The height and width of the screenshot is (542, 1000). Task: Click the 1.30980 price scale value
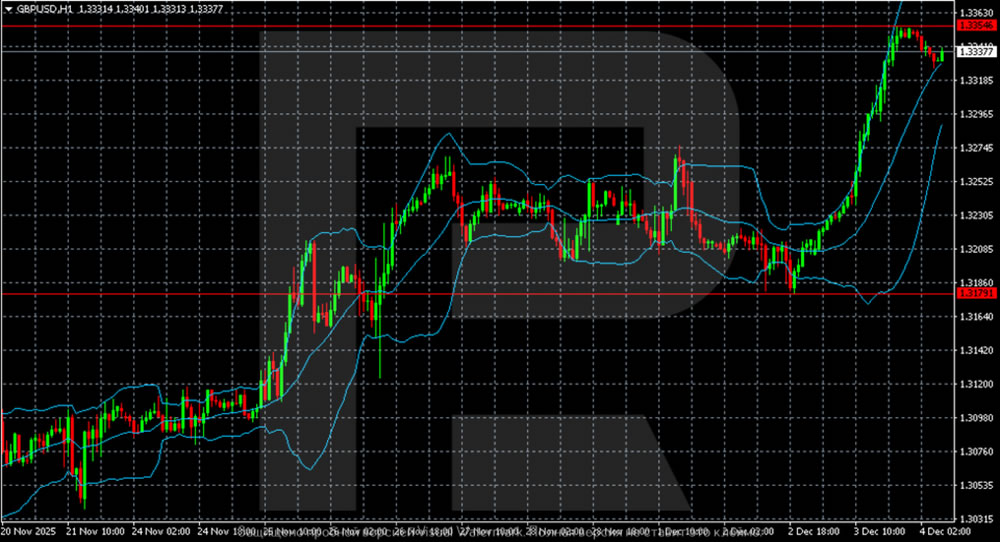click(976, 418)
